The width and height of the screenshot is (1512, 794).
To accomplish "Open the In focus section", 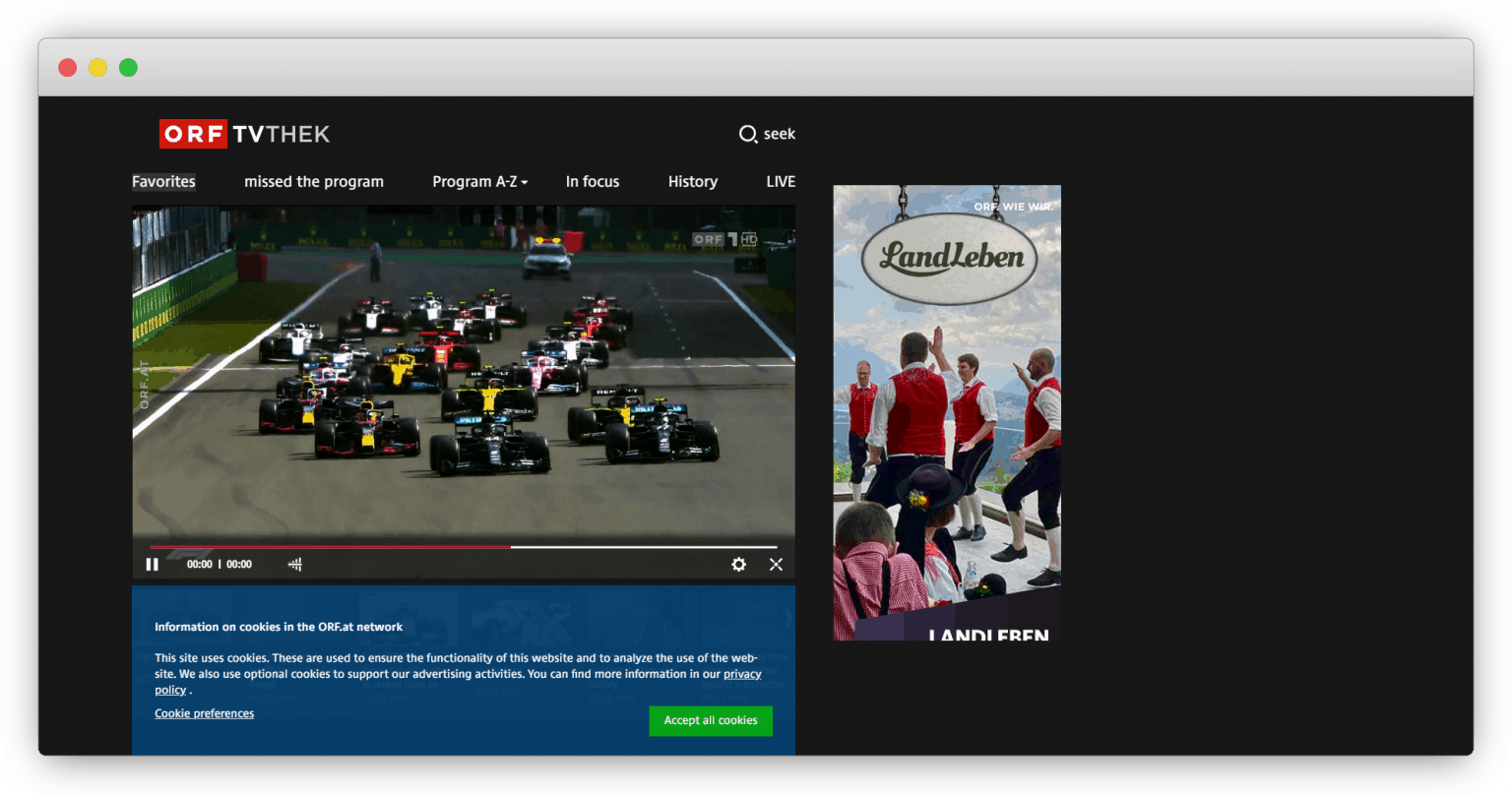I will pos(593,182).
